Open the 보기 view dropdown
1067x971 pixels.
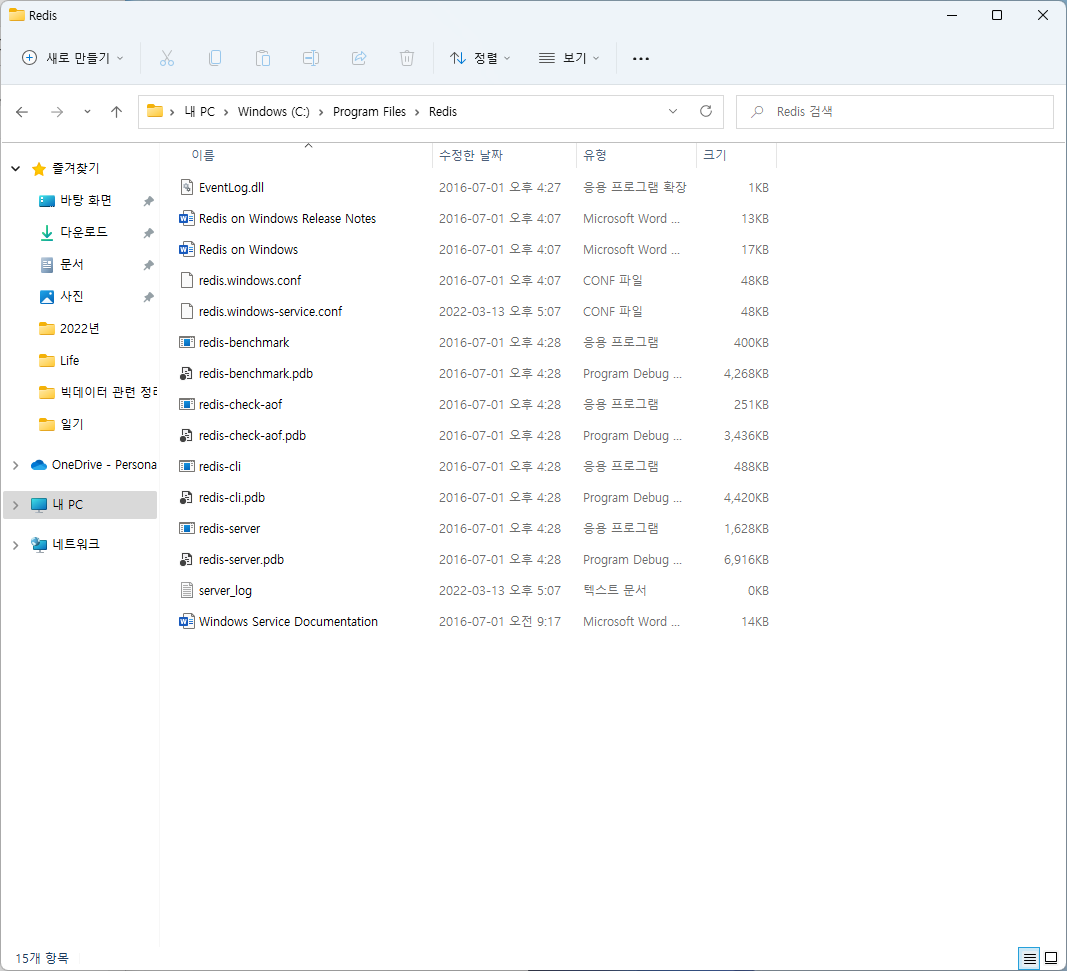[569, 59]
